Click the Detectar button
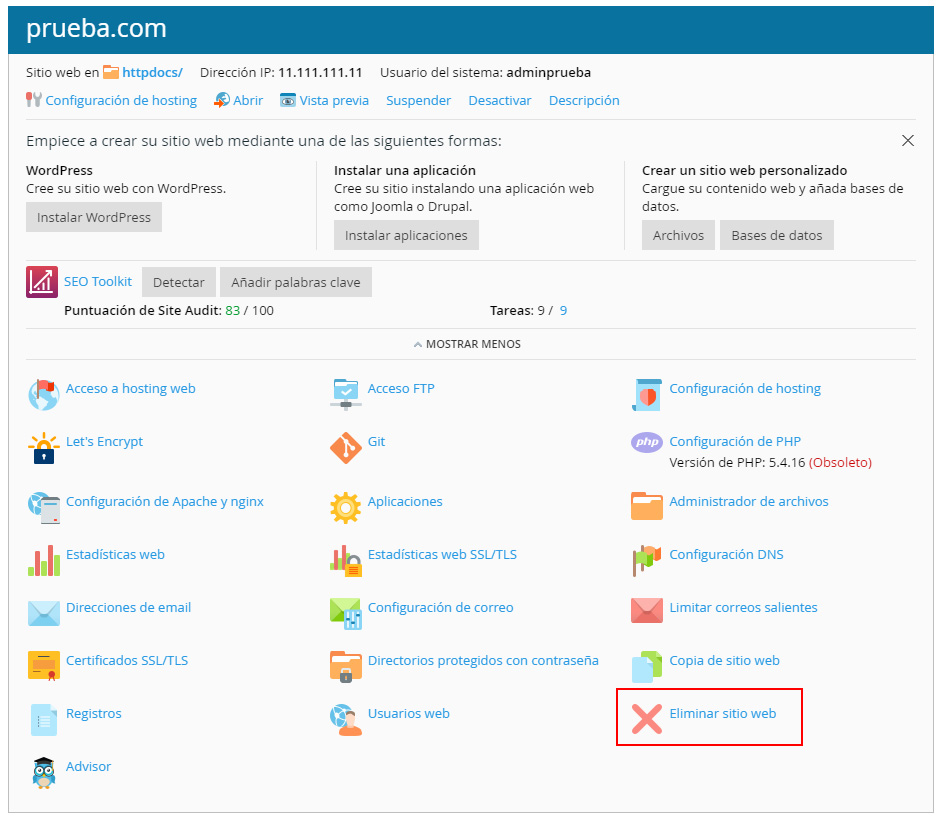This screenshot has height=820, width=944. tap(178, 283)
